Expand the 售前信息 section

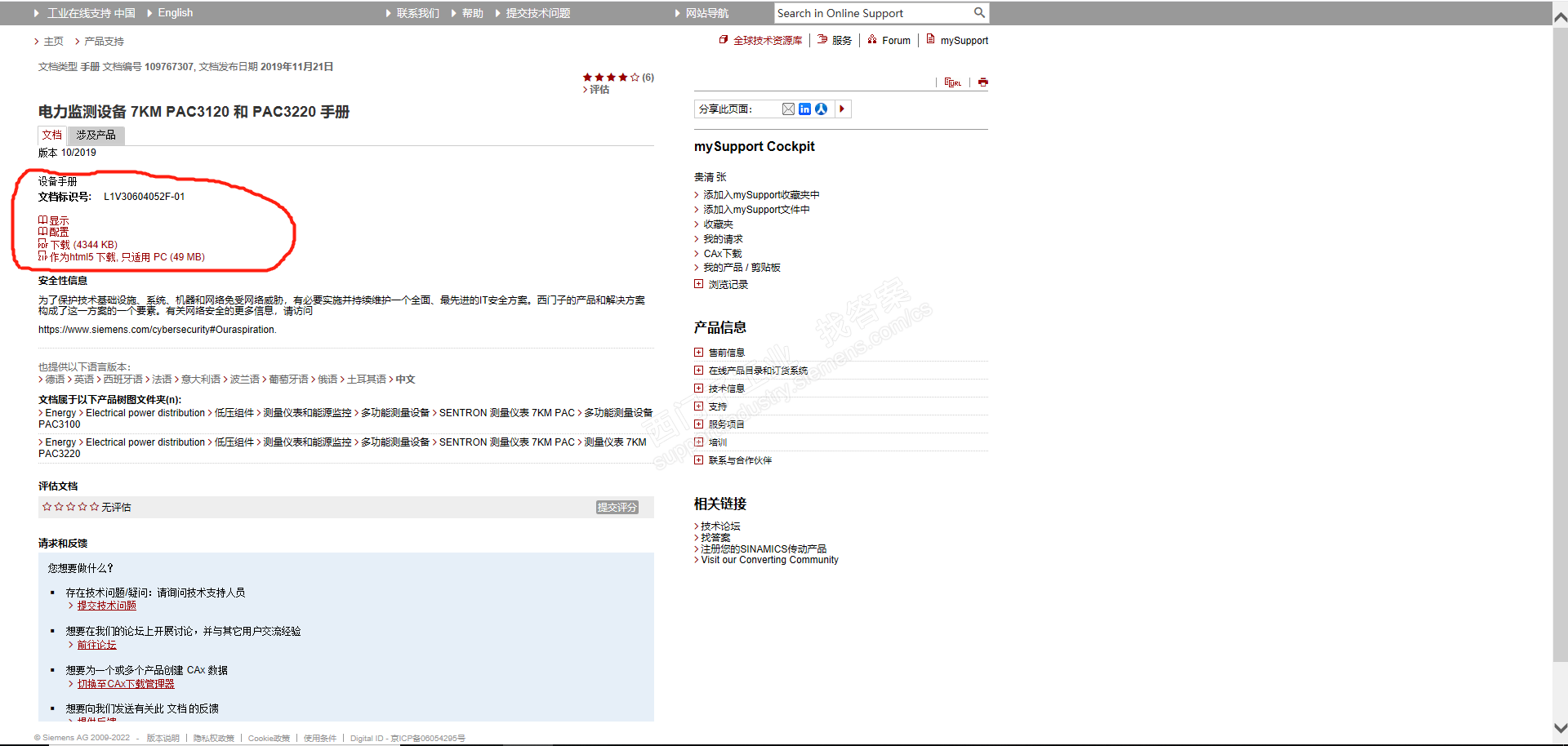point(698,353)
